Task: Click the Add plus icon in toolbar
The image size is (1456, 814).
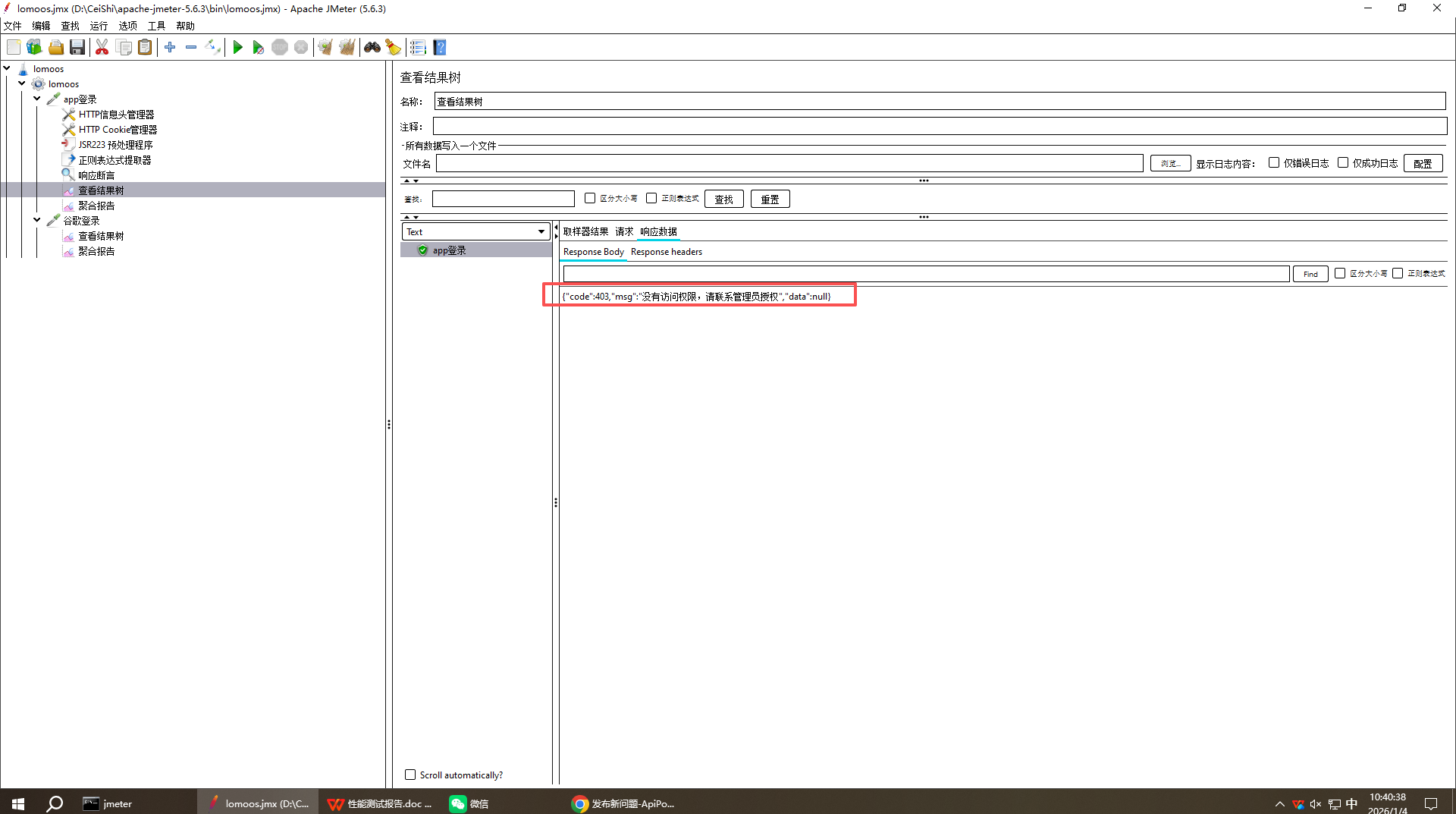Action: coord(170,48)
